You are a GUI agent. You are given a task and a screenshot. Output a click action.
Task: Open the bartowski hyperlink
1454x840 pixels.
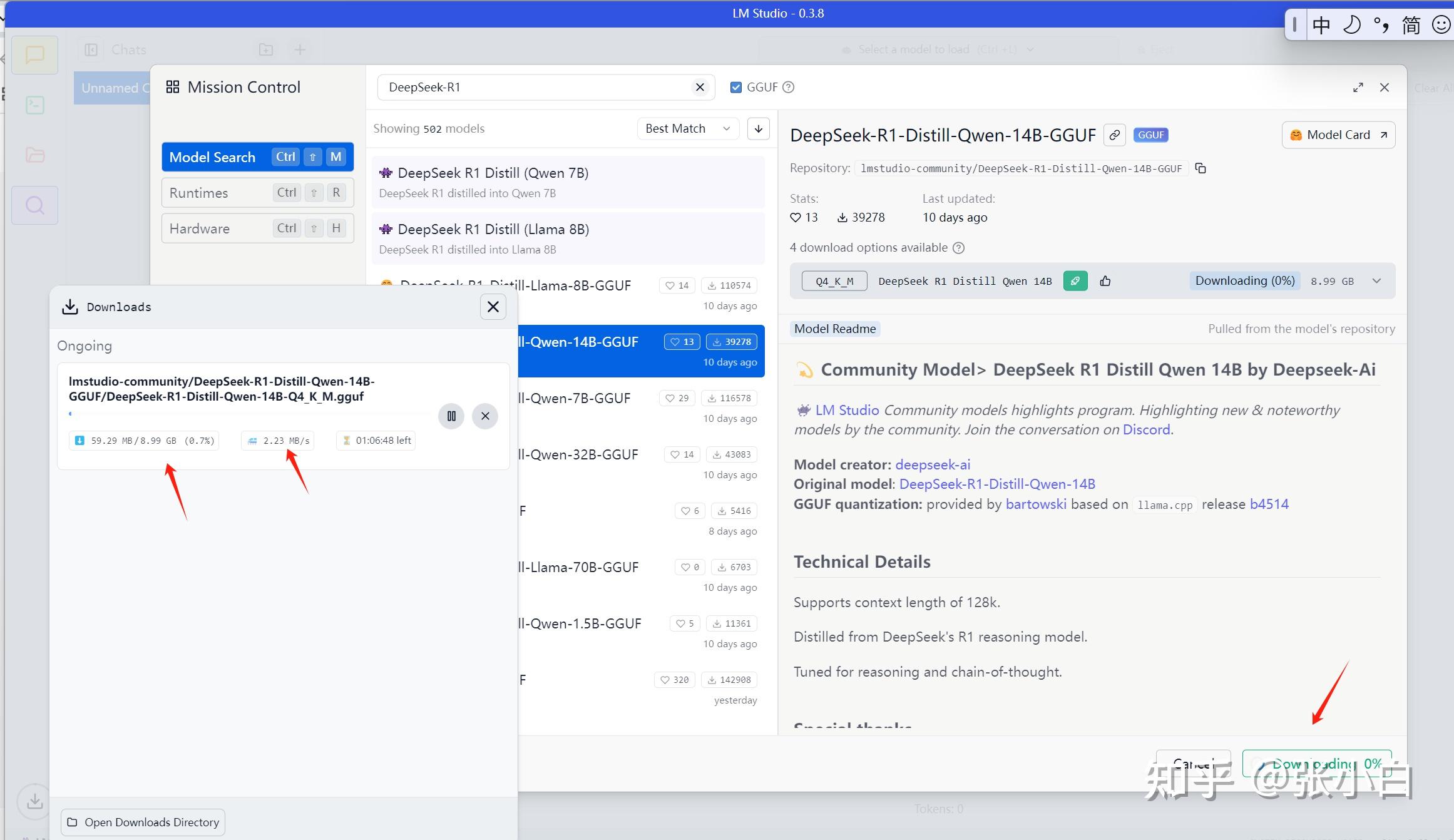[x=1035, y=505]
